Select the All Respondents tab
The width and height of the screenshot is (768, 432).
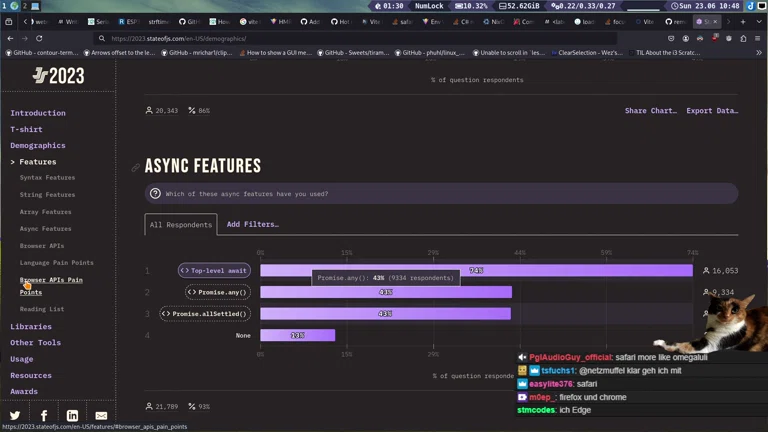(180, 225)
